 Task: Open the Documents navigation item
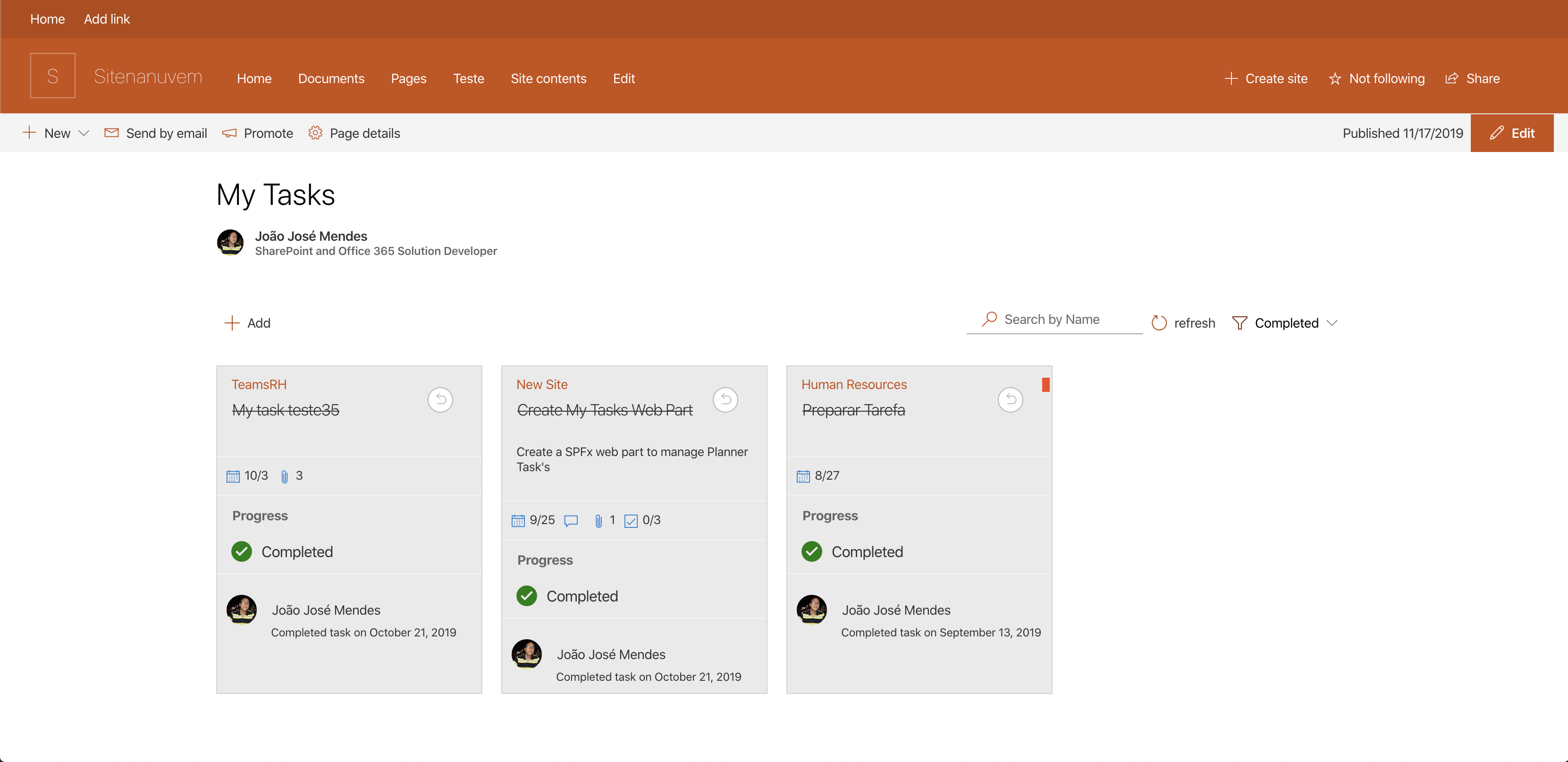(x=331, y=78)
